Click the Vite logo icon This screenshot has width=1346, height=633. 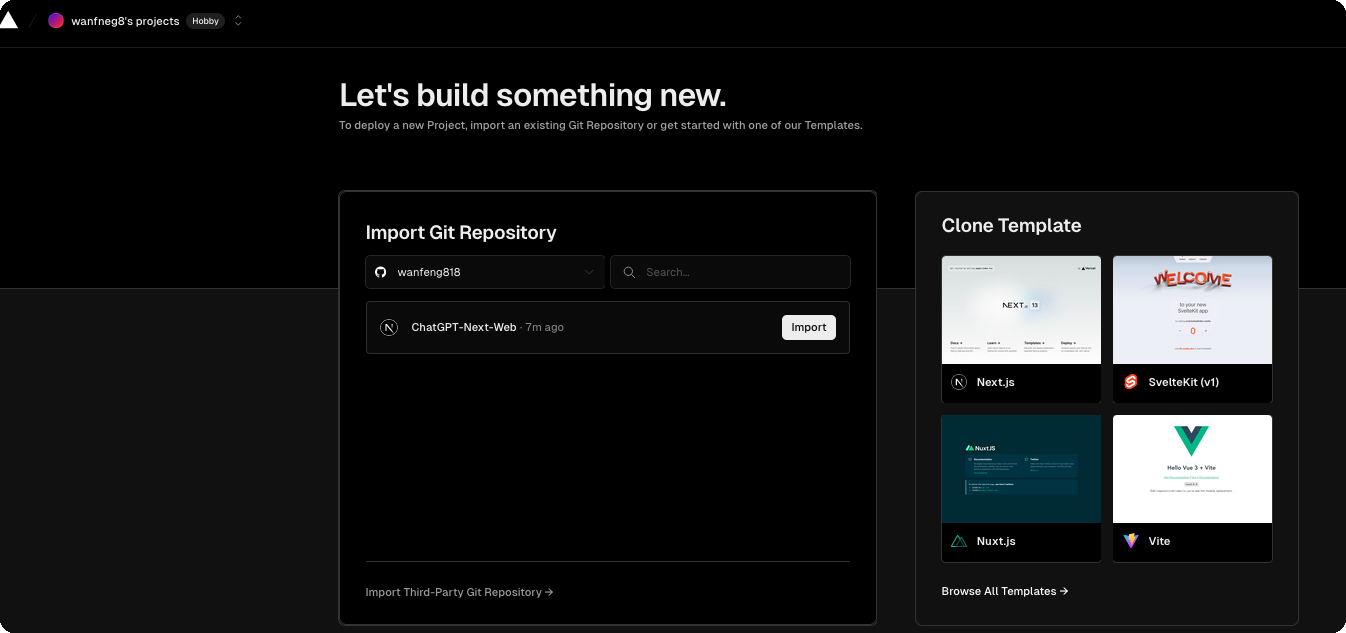(1131, 541)
